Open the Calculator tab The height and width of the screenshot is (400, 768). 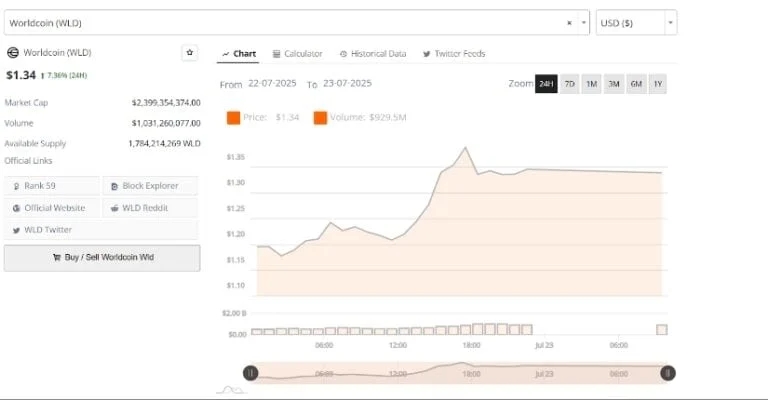tap(296, 53)
